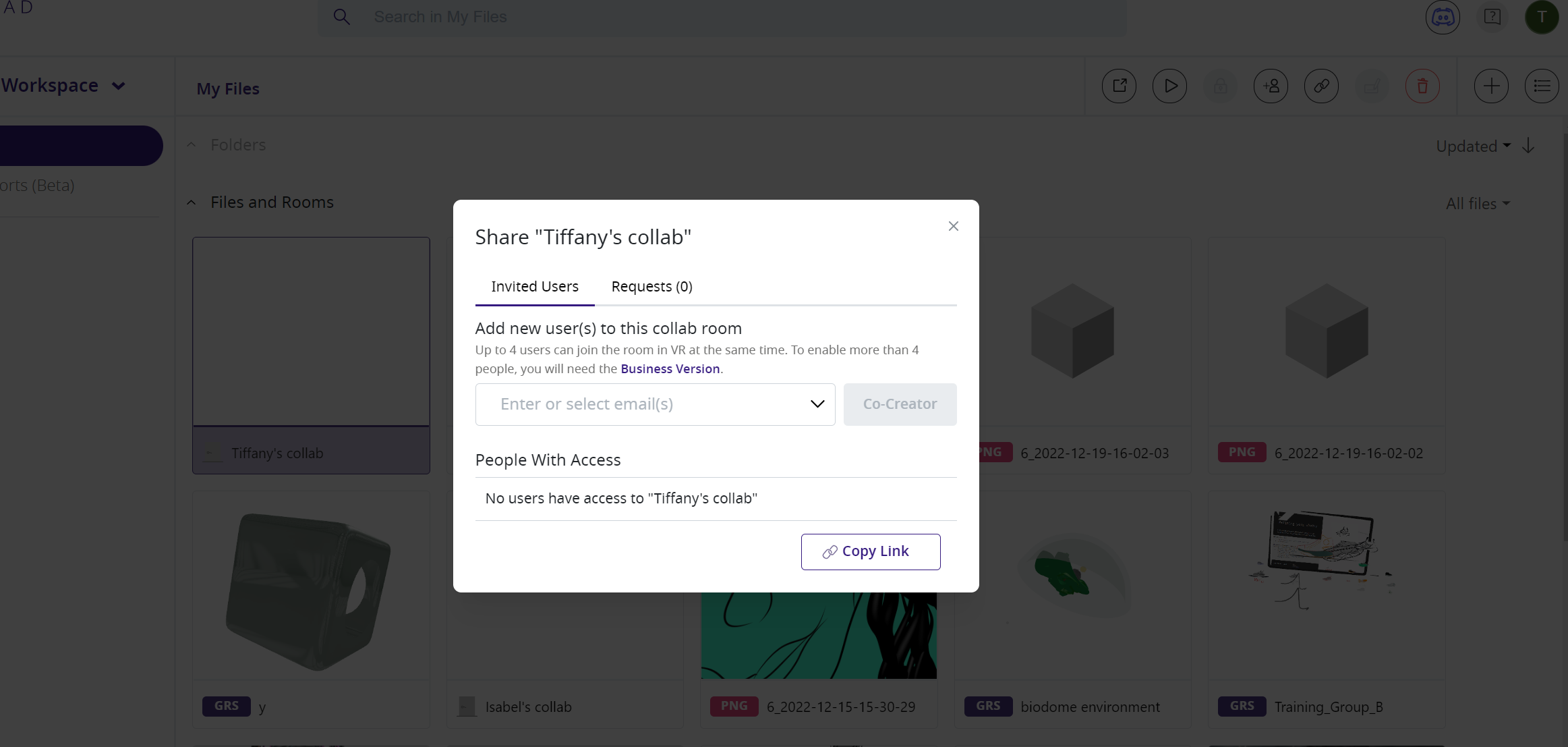Image resolution: width=1568 pixels, height=747 pixels.
Task: Click the red trash delete icon
Action: coord(1423,86)
